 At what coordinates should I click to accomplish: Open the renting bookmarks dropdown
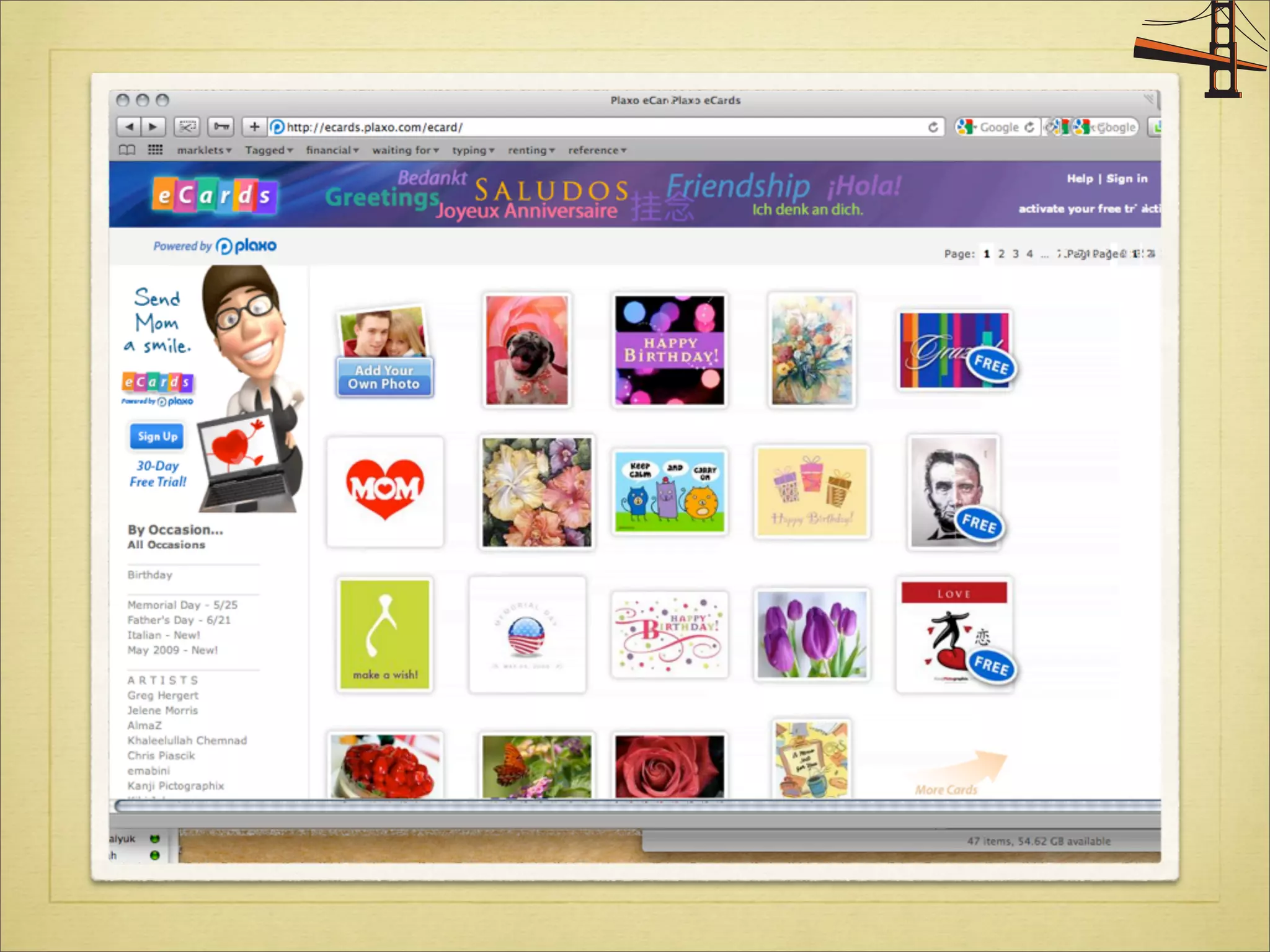[x=531, y=150]
